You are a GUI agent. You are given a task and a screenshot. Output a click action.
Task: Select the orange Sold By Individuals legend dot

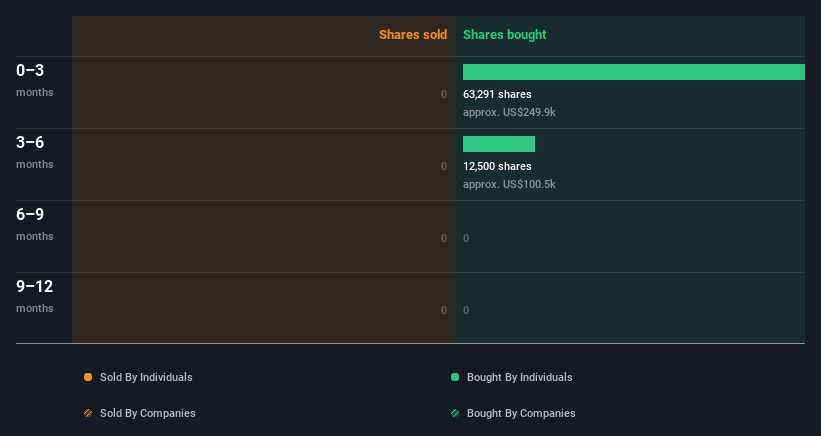tap(88, 377)
